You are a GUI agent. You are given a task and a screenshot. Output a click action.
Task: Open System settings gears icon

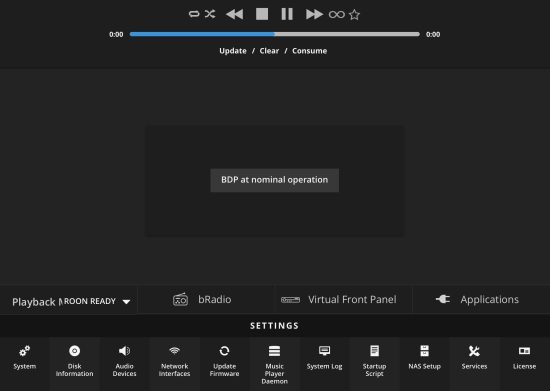pos(25,351)
